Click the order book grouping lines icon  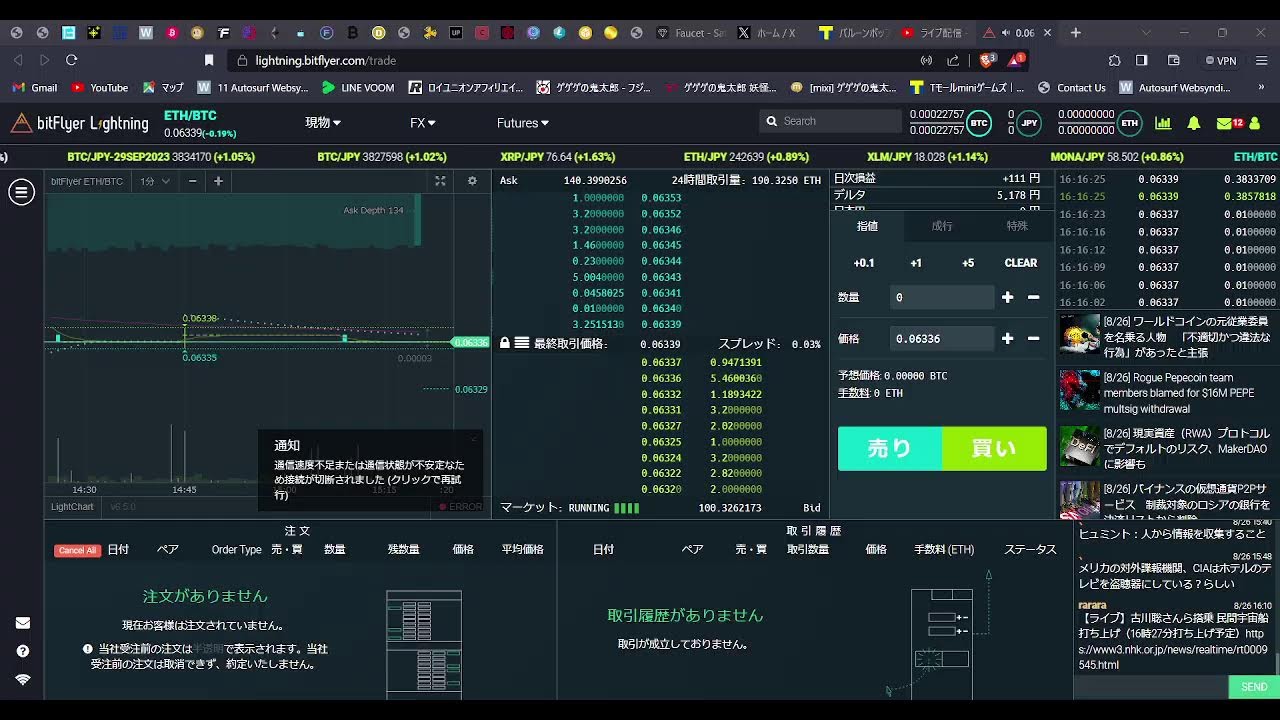(x=522, y=343)
